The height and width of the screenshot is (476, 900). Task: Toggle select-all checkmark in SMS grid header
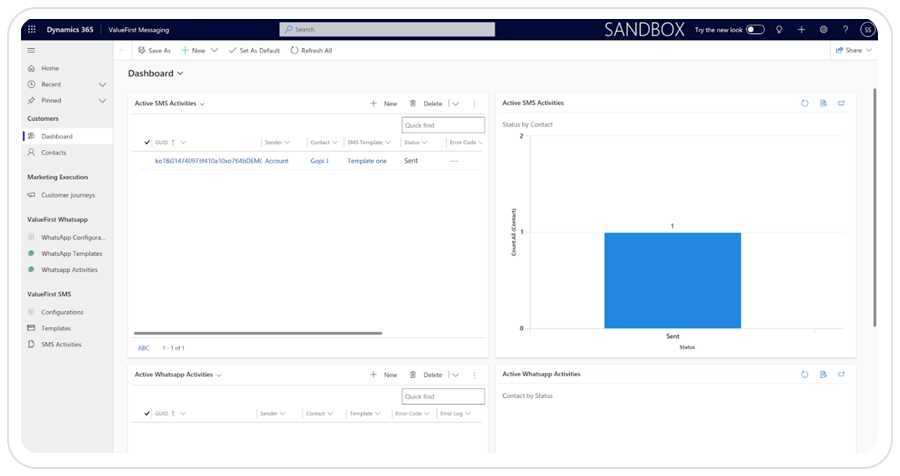point(147,142)
